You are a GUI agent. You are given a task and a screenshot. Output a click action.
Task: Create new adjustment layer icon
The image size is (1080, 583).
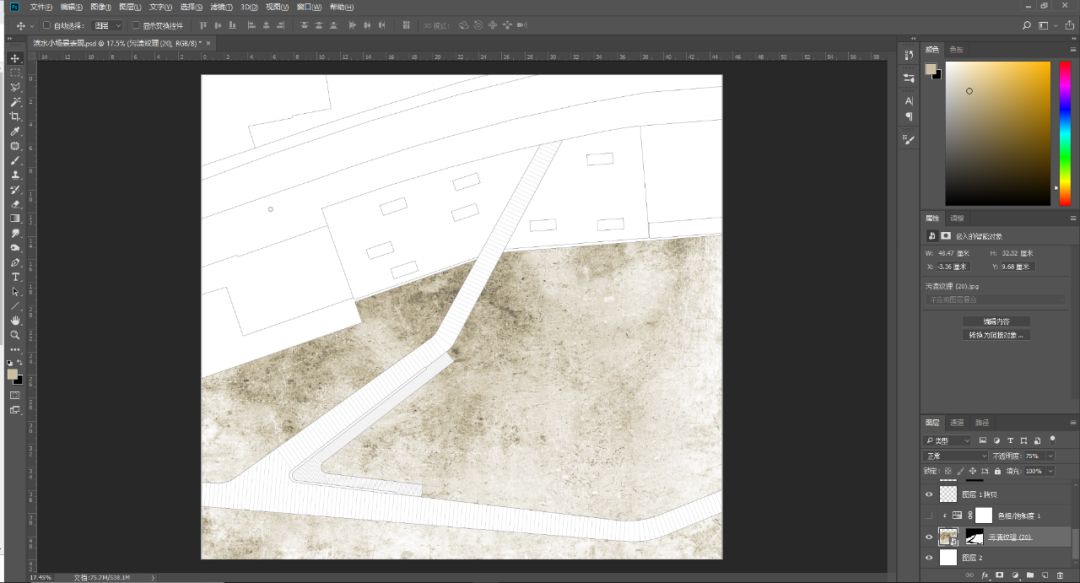[x=1015, y=575]
